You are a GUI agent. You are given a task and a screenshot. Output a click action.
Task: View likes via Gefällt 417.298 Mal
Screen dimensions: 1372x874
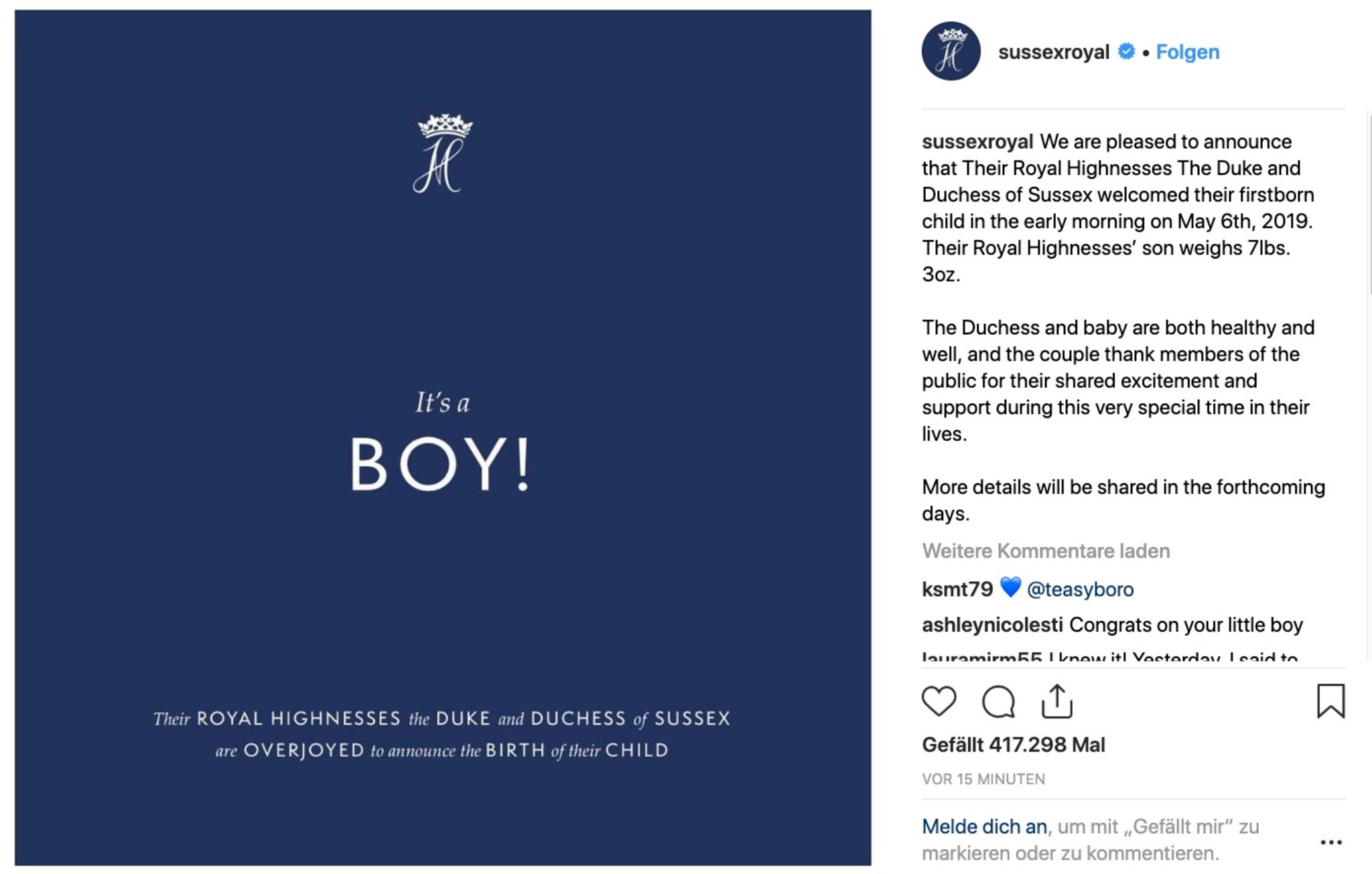(1013, 745)
